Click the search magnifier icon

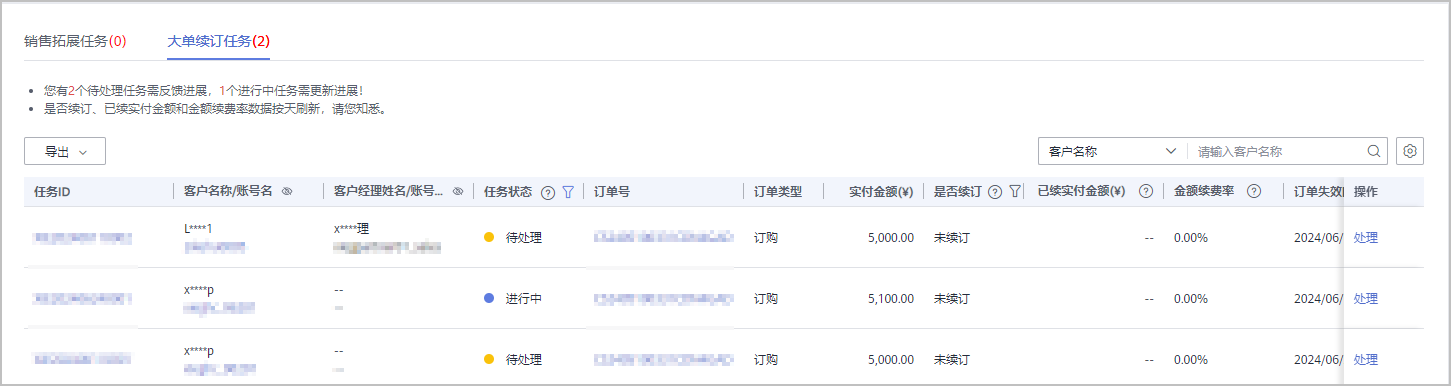(x=1374, y=152)
